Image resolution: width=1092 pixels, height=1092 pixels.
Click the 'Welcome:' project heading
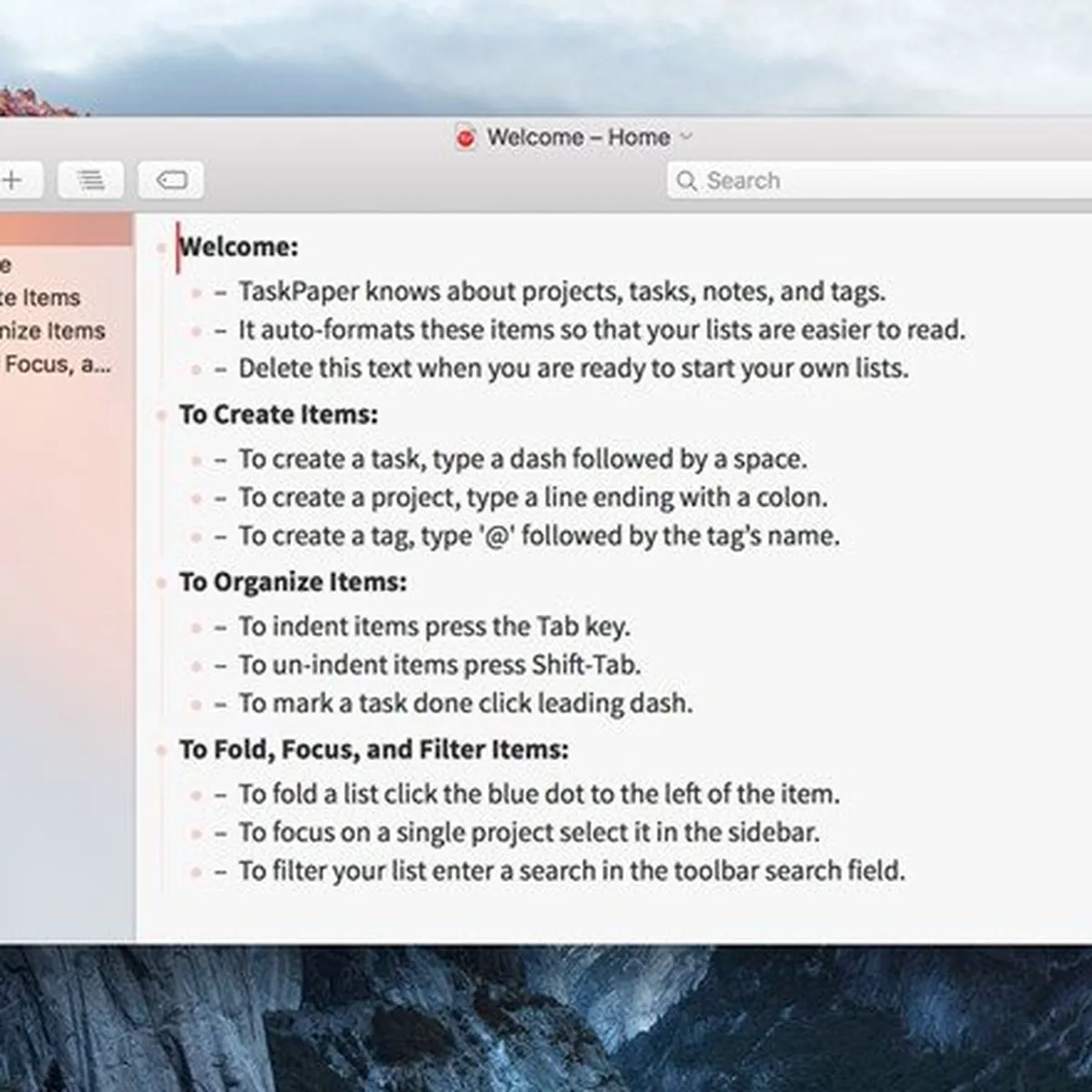[x=238, y=247]
